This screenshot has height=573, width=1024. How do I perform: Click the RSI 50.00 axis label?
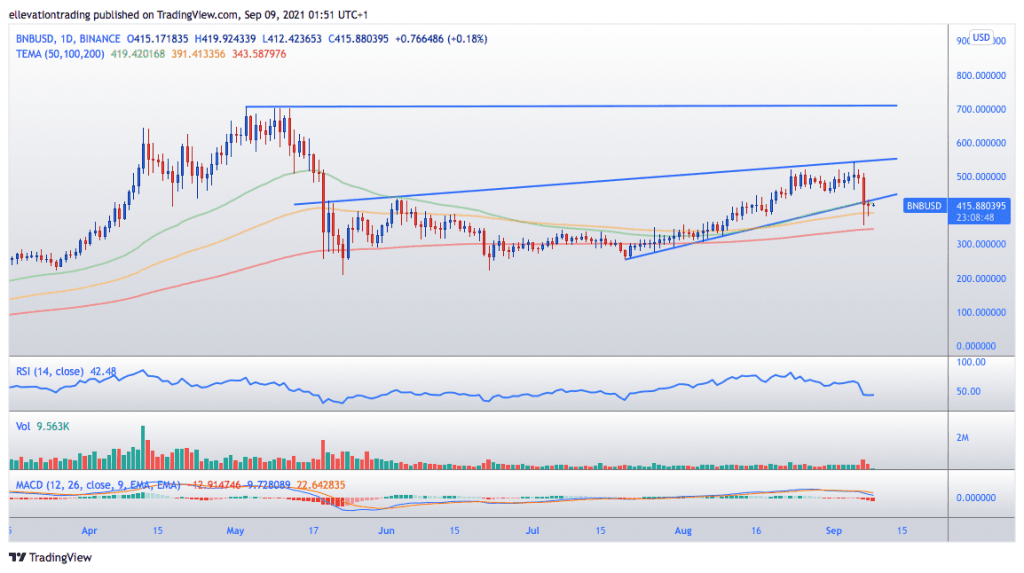(968, 391)
